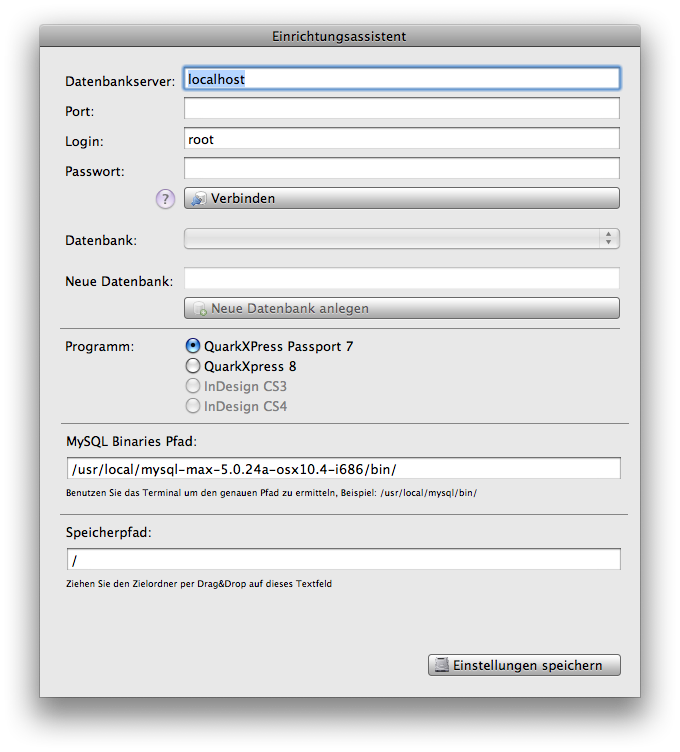Focus the Passwort input field
The width and height of the screenshot is (680, 752).
(402, 169)
